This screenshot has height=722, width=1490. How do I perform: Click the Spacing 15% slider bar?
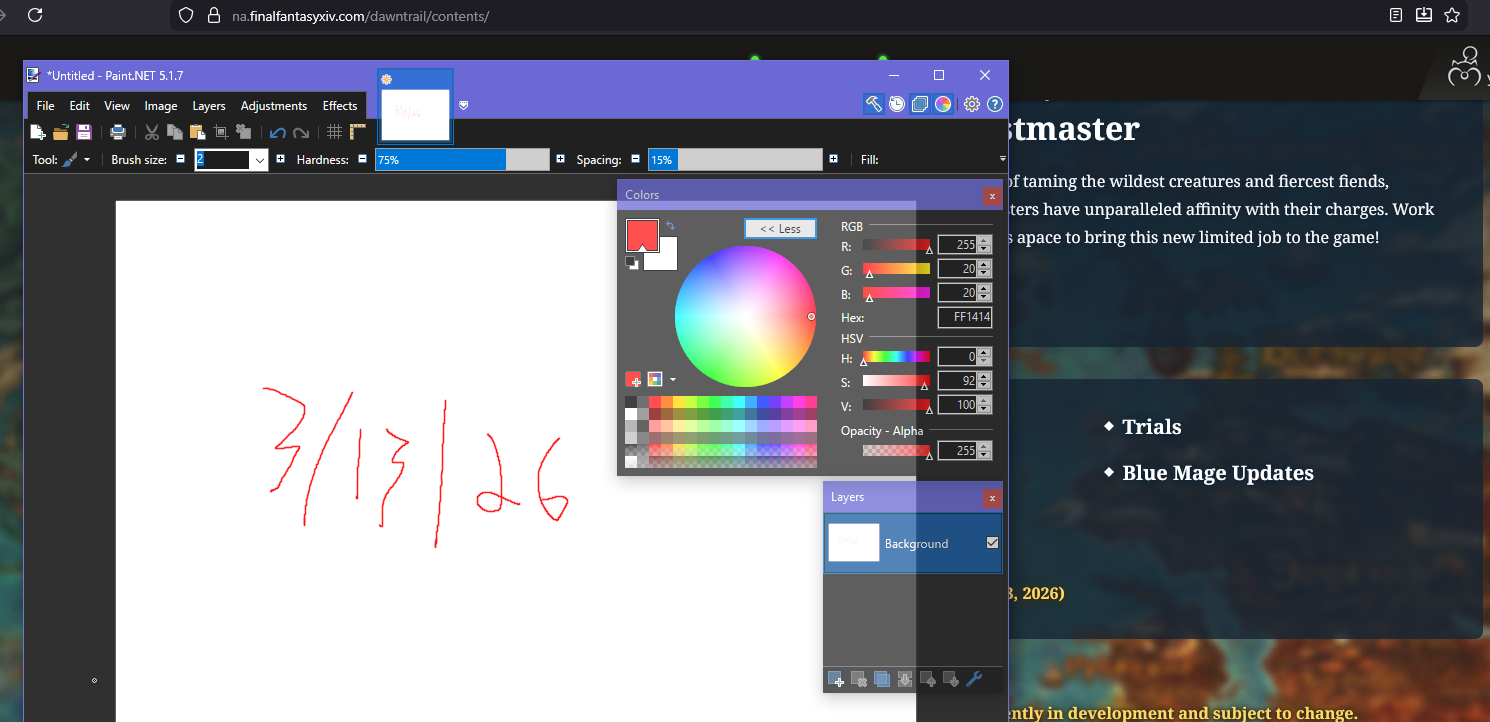coord(735,160)
